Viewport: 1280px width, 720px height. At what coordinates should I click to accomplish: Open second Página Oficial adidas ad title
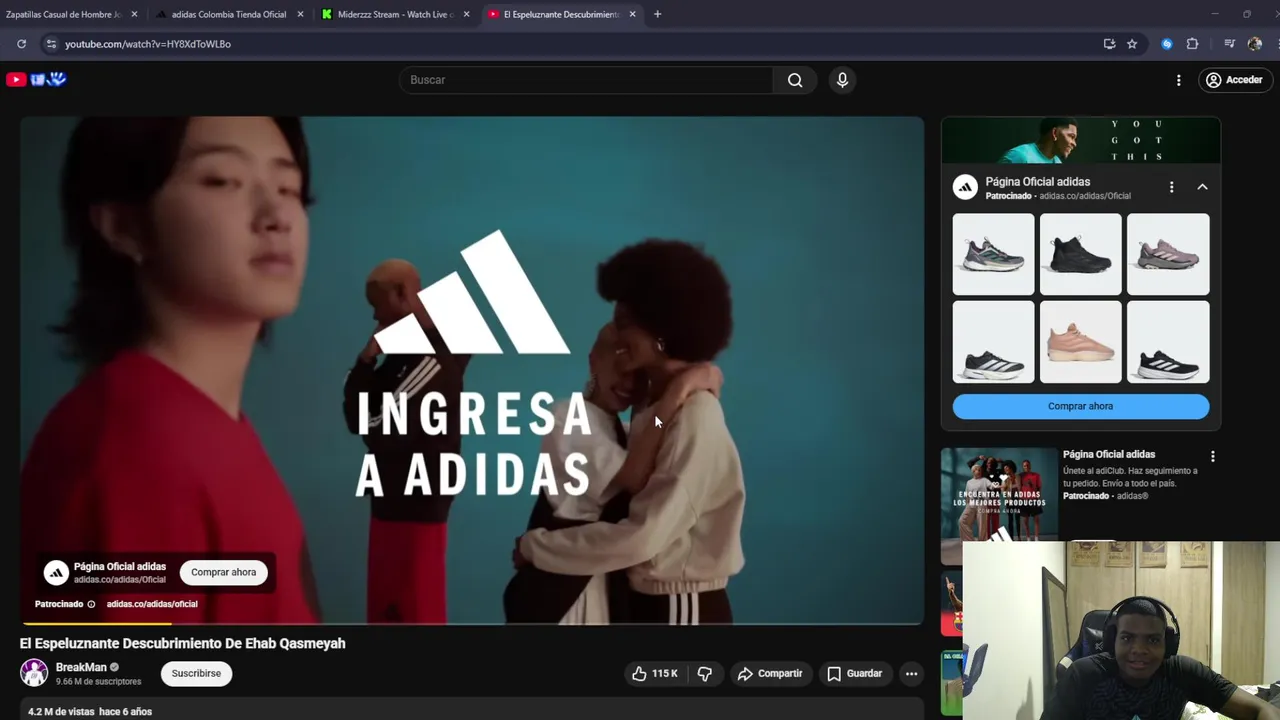[x=1108, y=454]
